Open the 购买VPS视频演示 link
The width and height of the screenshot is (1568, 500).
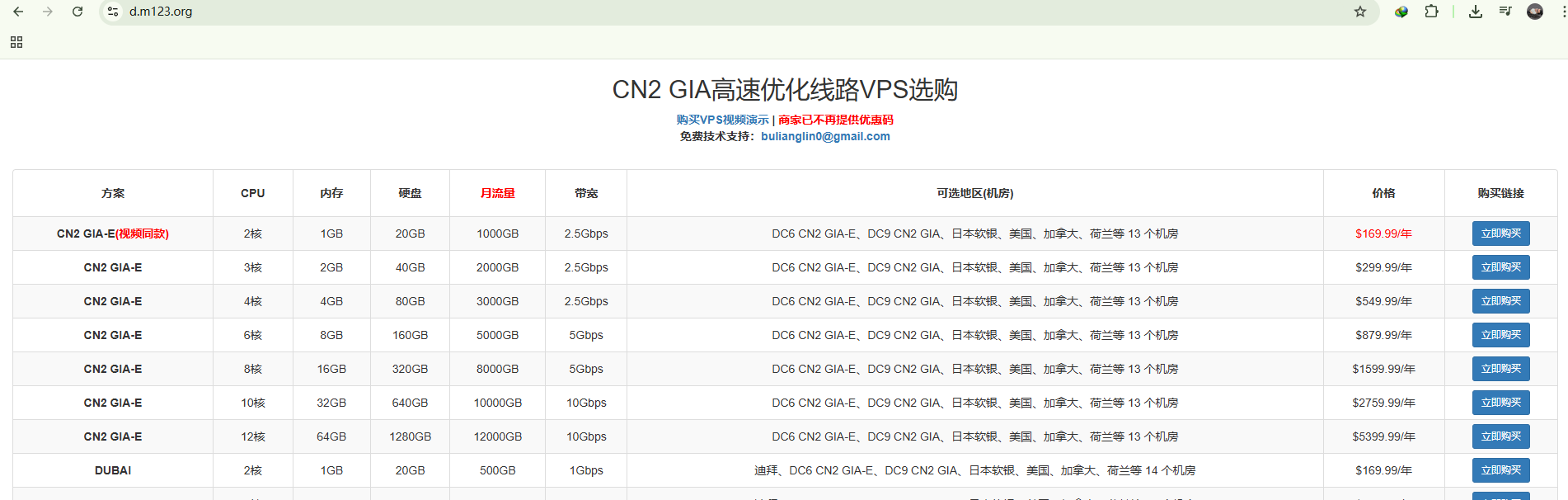click(722, 120)
